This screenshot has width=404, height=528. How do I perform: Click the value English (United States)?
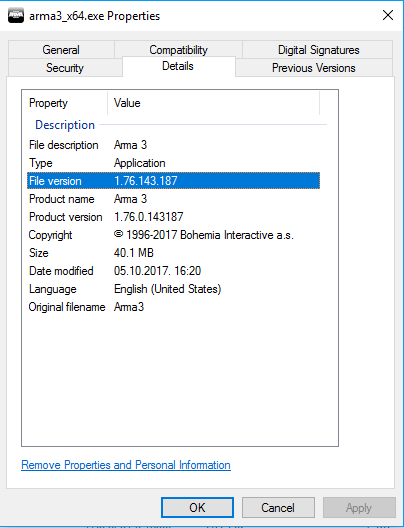(x=168, y=289)
